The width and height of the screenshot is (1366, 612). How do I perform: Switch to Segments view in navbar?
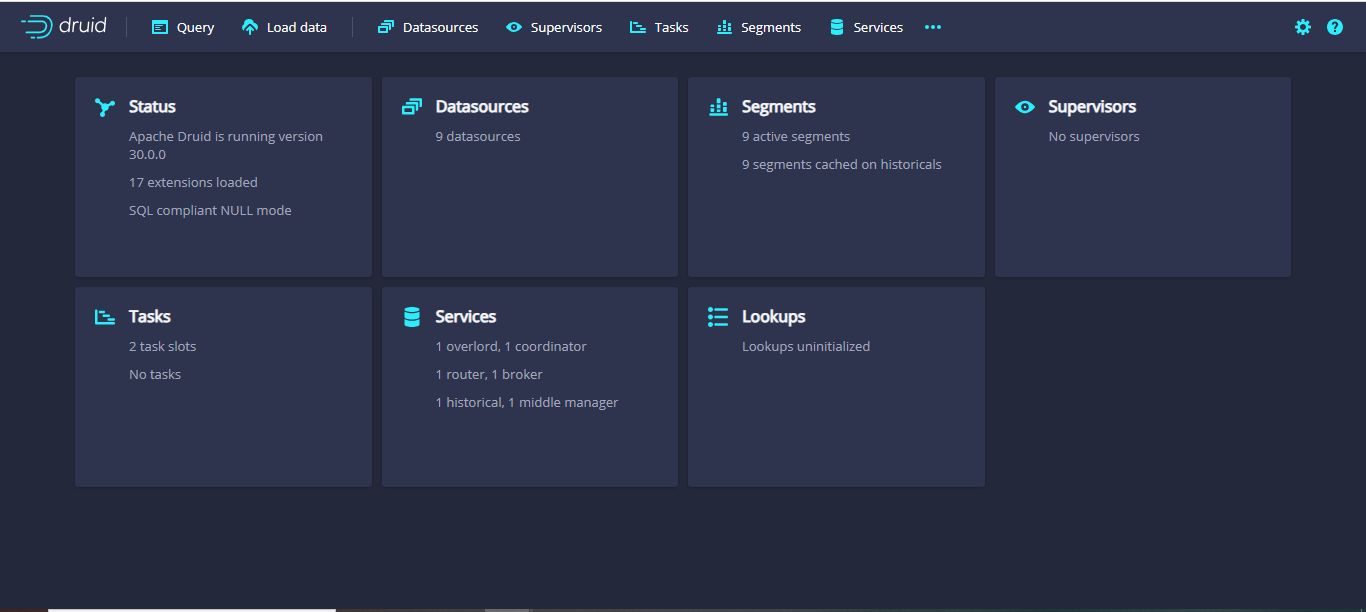[758, 27]
